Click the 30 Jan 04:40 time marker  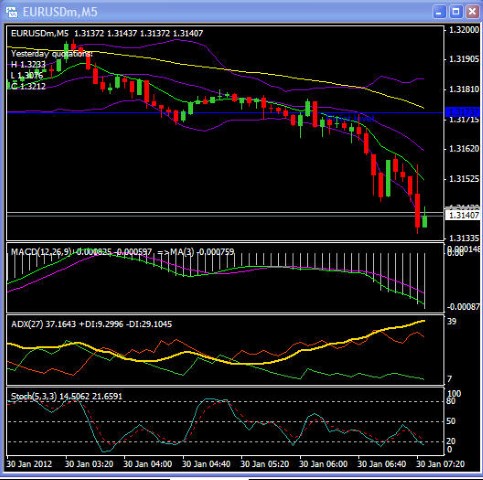(x=206, y=464)
